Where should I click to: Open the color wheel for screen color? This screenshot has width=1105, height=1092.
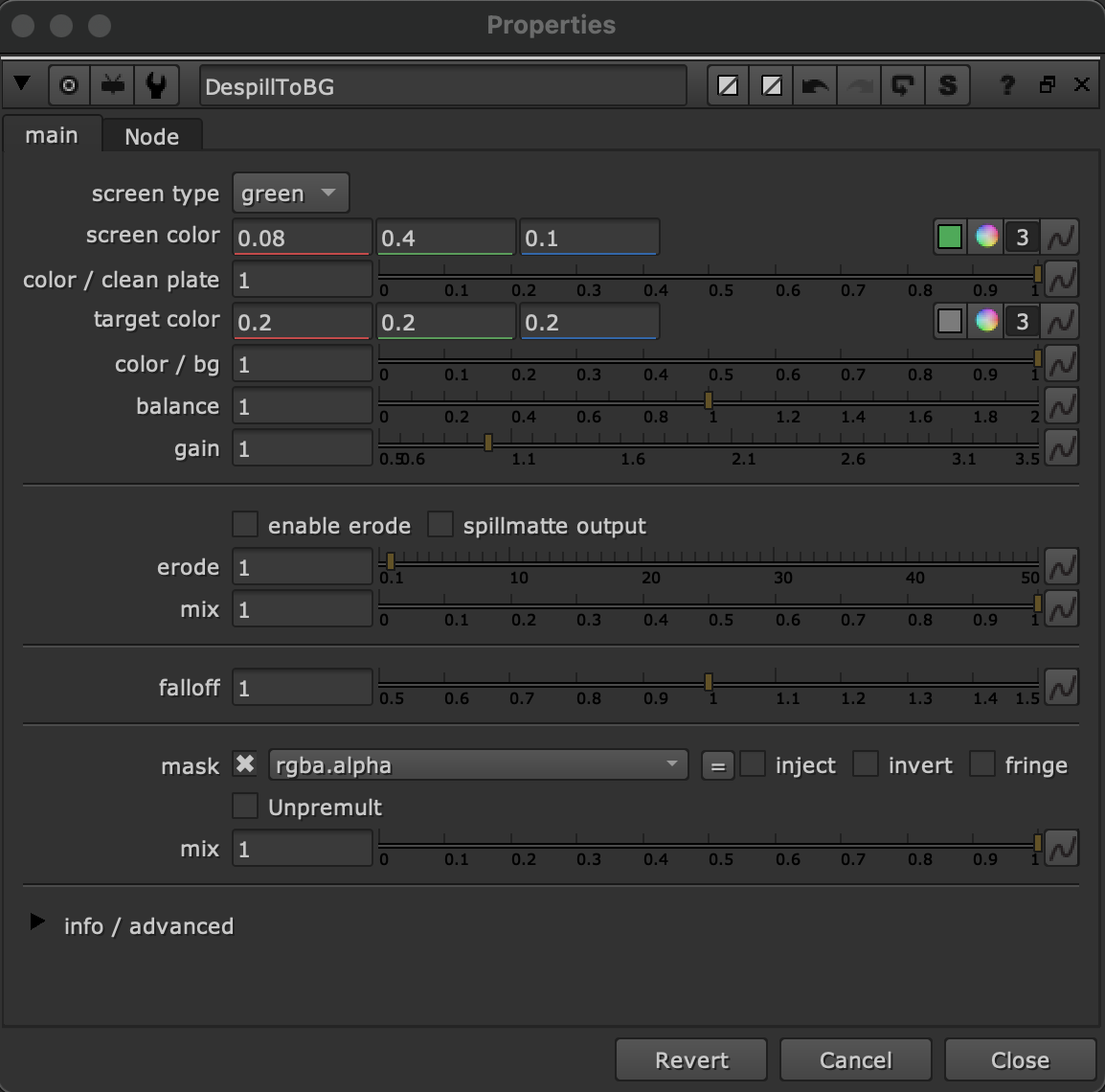click(986, 237)
